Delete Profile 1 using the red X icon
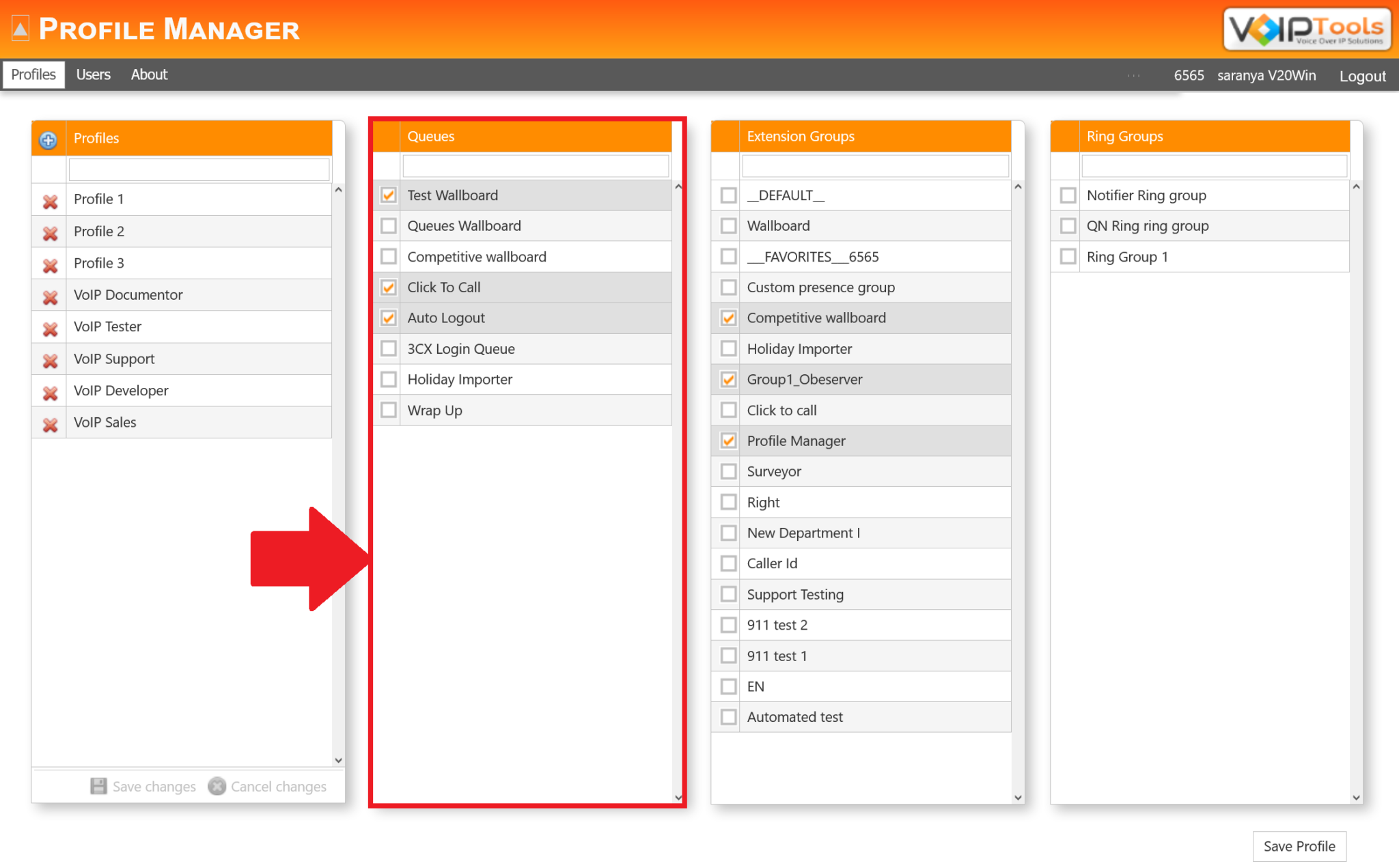The height and width of the screenshot is (868, 1399). click(x=49, y=199)
